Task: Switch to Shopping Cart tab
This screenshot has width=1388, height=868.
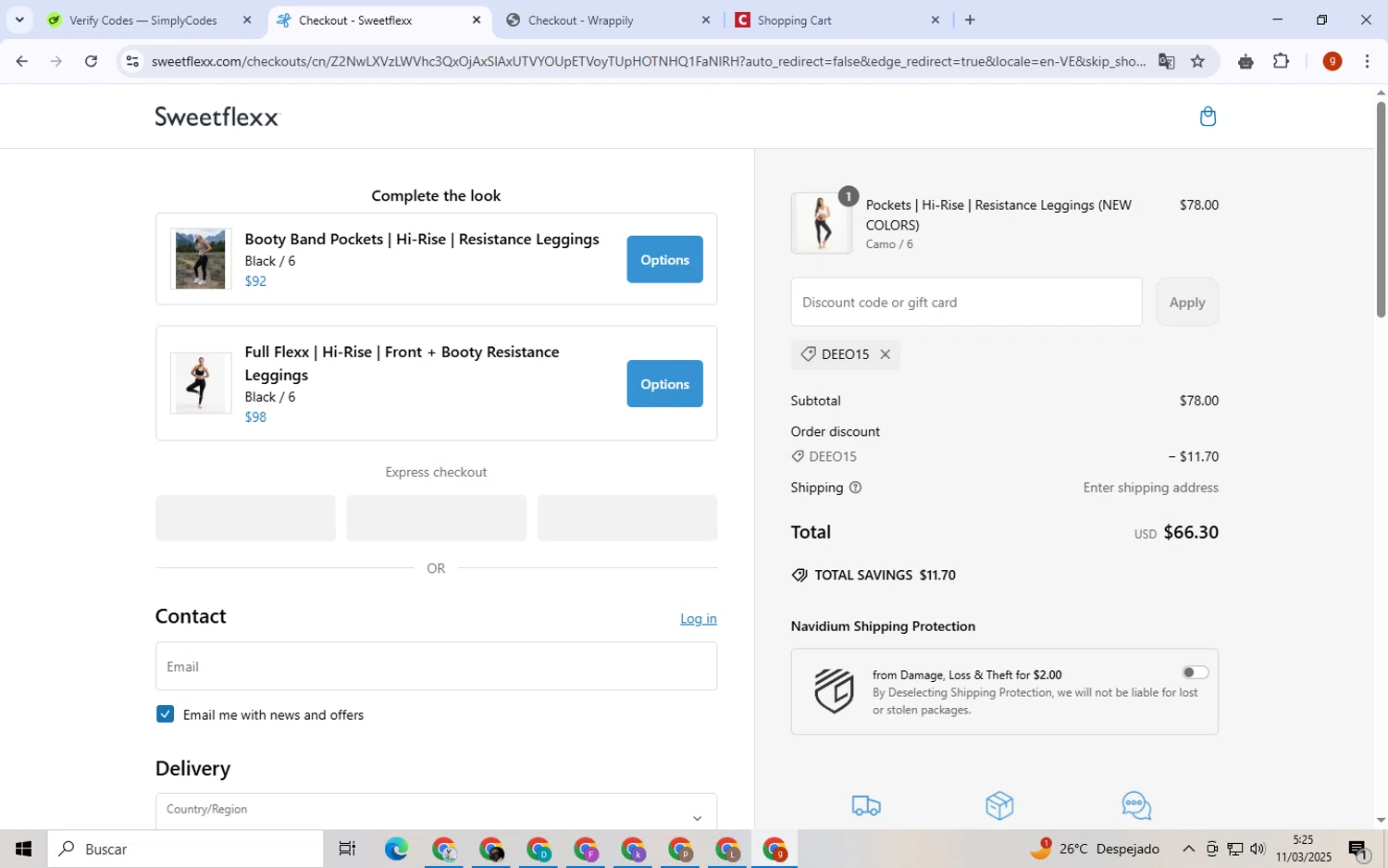Action: click(x=795, y=19)
